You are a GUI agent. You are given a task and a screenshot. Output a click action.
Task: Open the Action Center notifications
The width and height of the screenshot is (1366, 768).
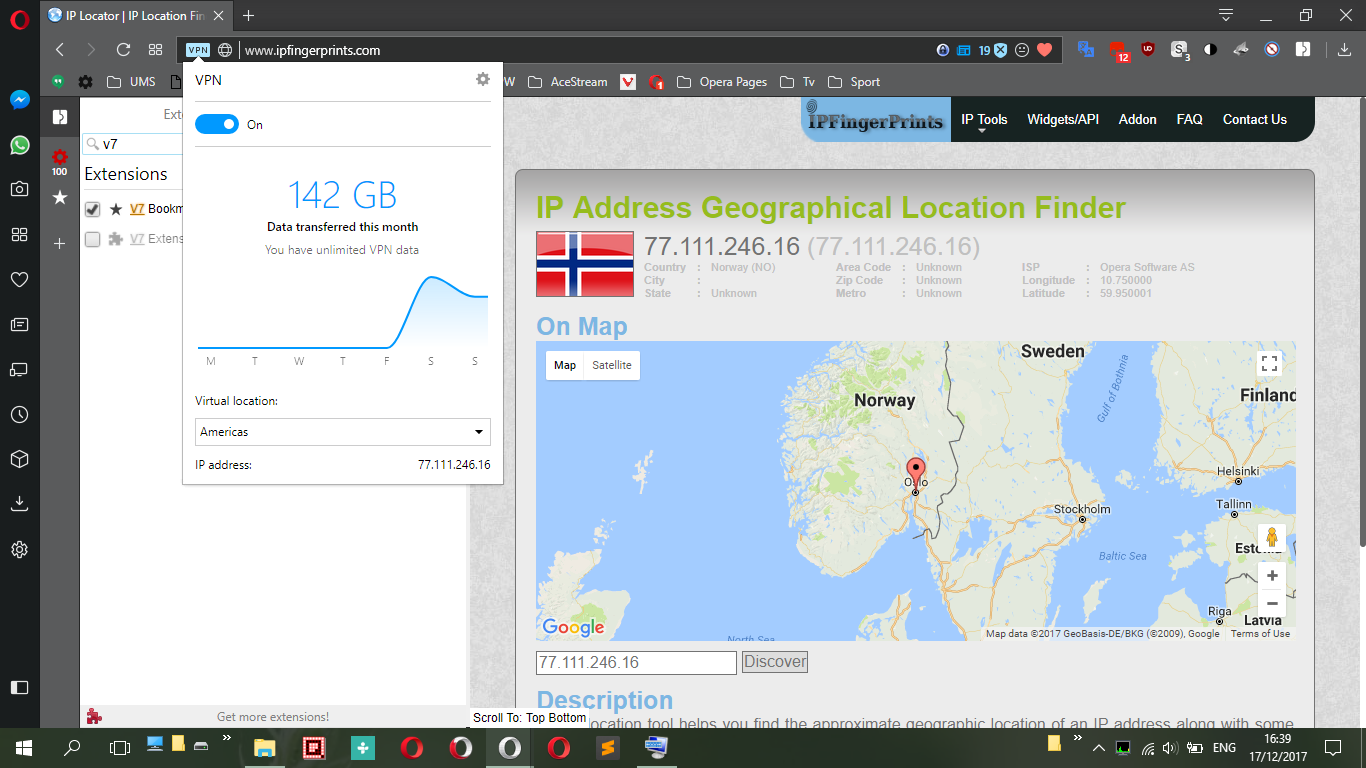[x=1333, y=747]
